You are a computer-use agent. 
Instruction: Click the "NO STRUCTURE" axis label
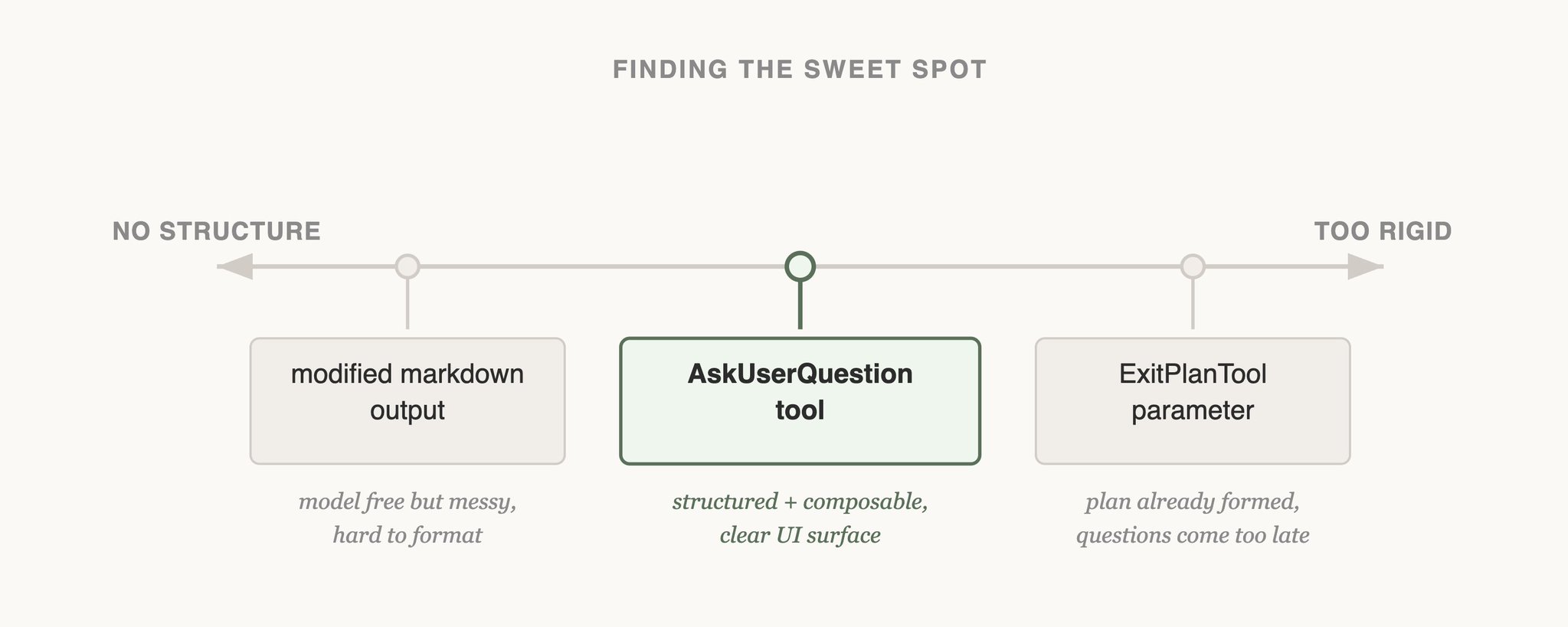217,231
